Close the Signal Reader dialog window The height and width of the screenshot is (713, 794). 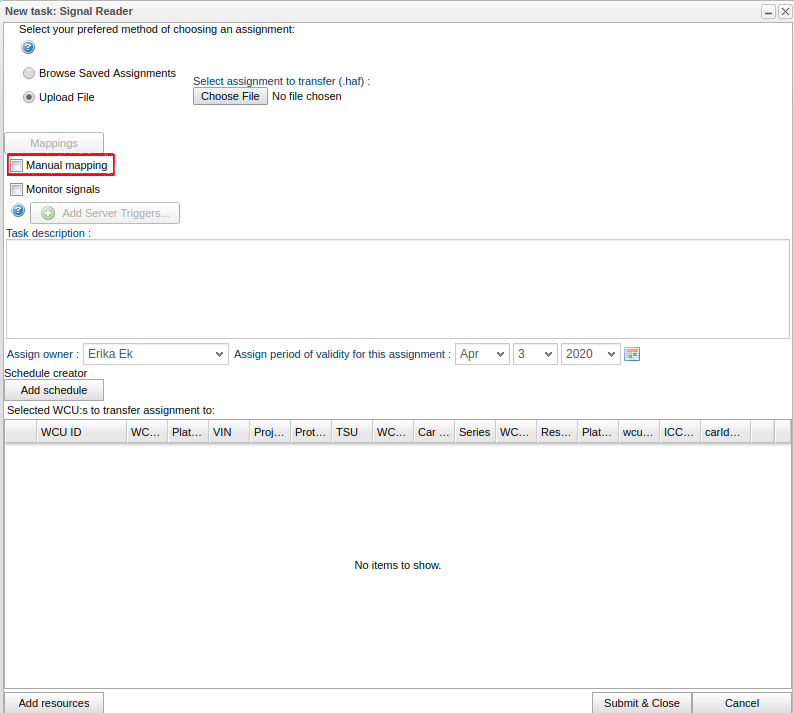(784, 11)
